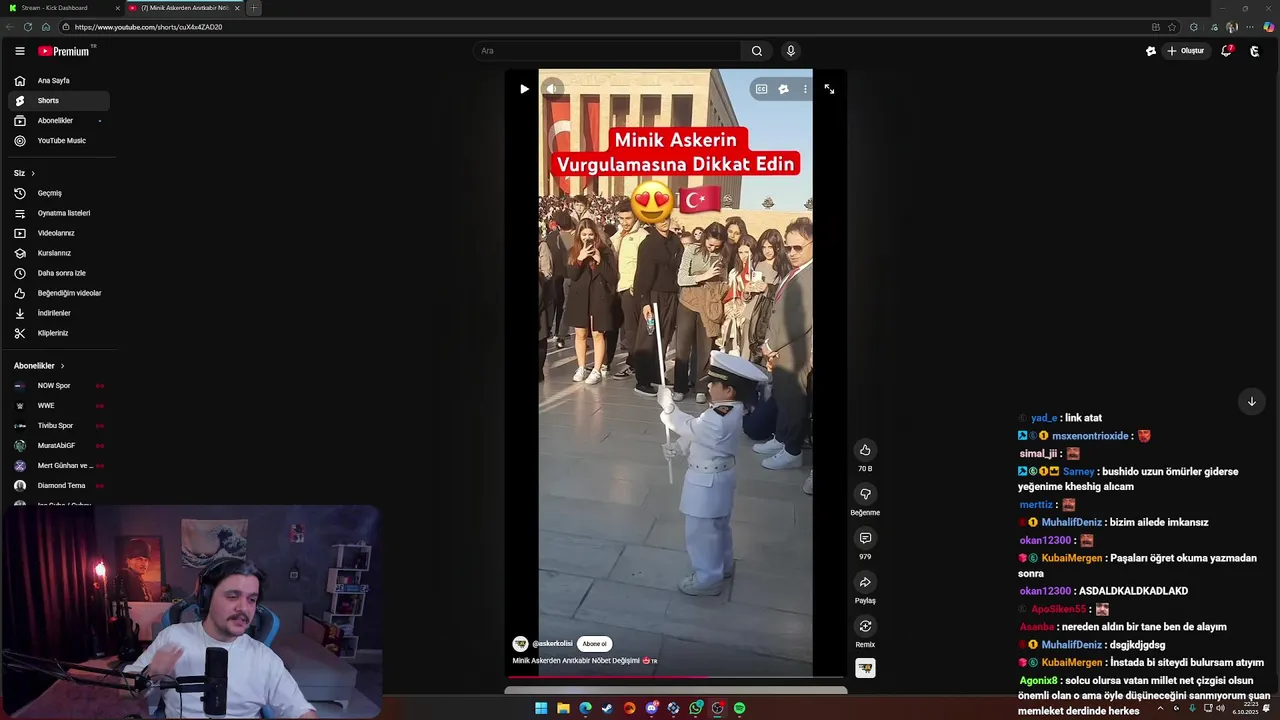Go to YouTube Premium home logo
Image resolution: width=1280 pixels, height=720 pixels.
click(65, 51)
